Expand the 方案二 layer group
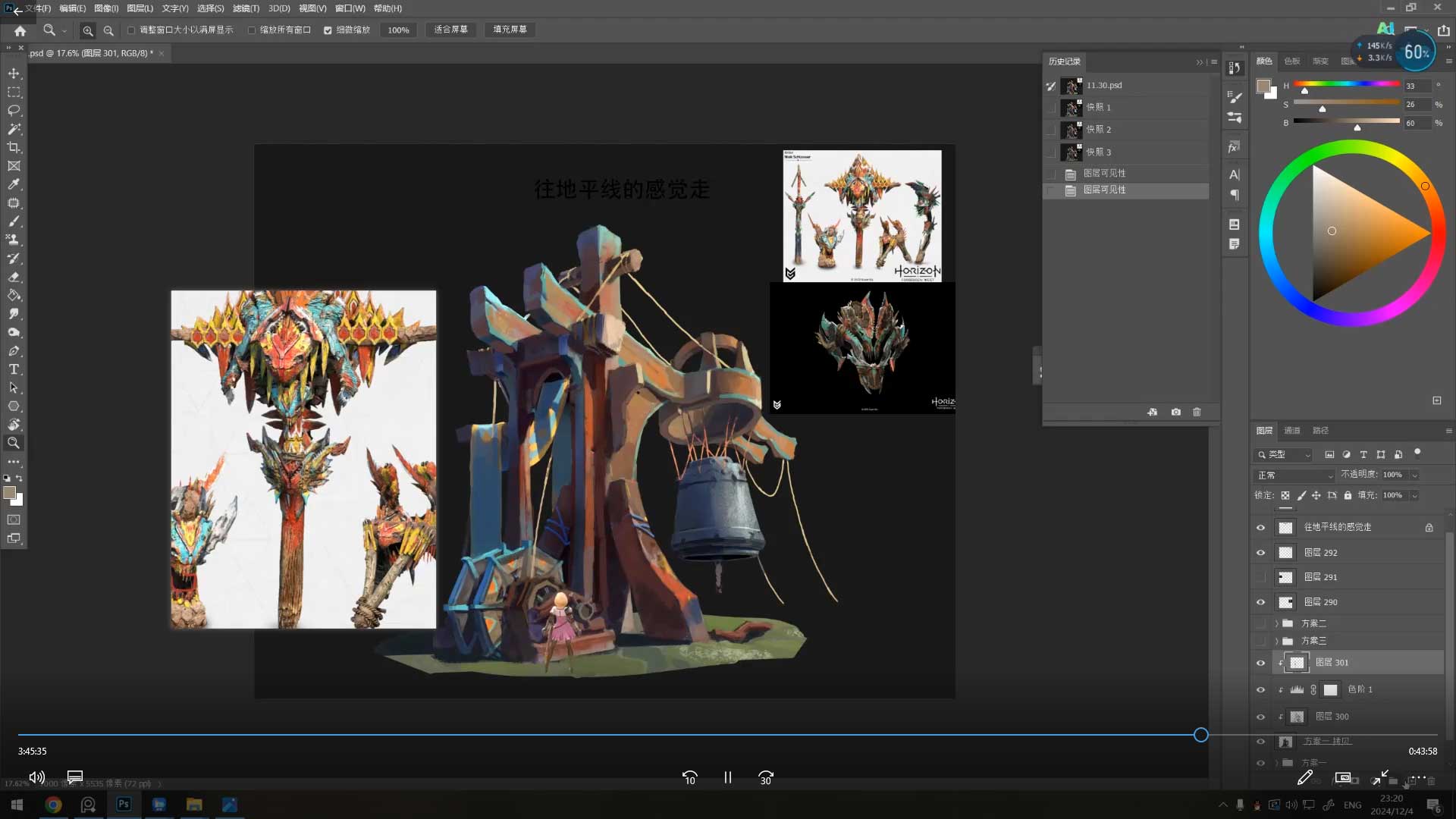 [x=1276, y=623]
